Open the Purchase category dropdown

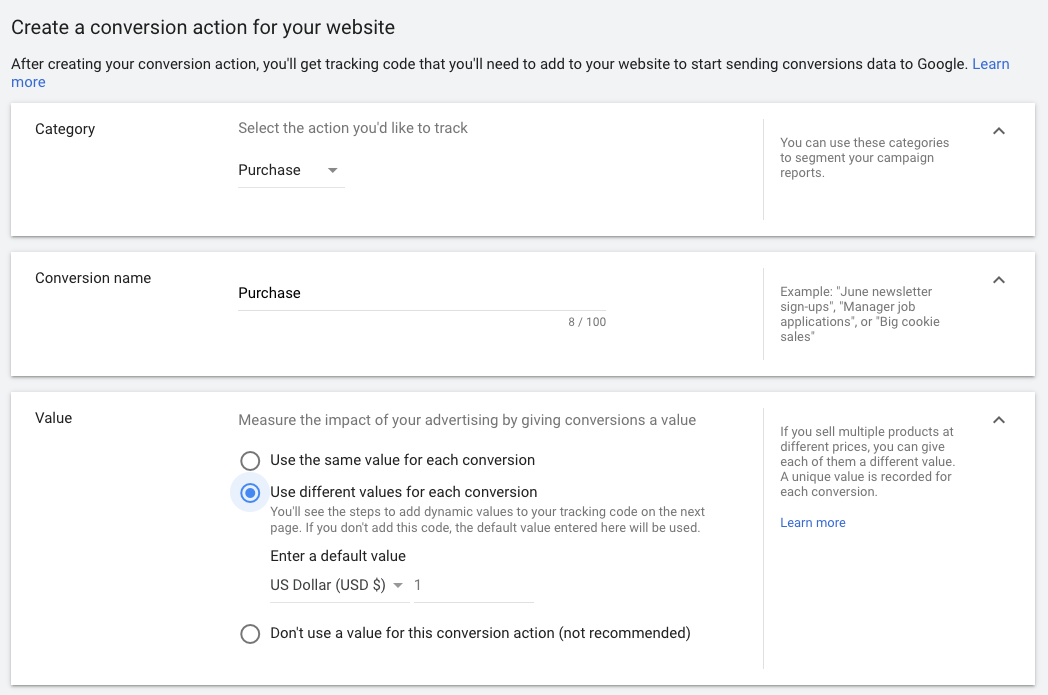pos(290,171)
